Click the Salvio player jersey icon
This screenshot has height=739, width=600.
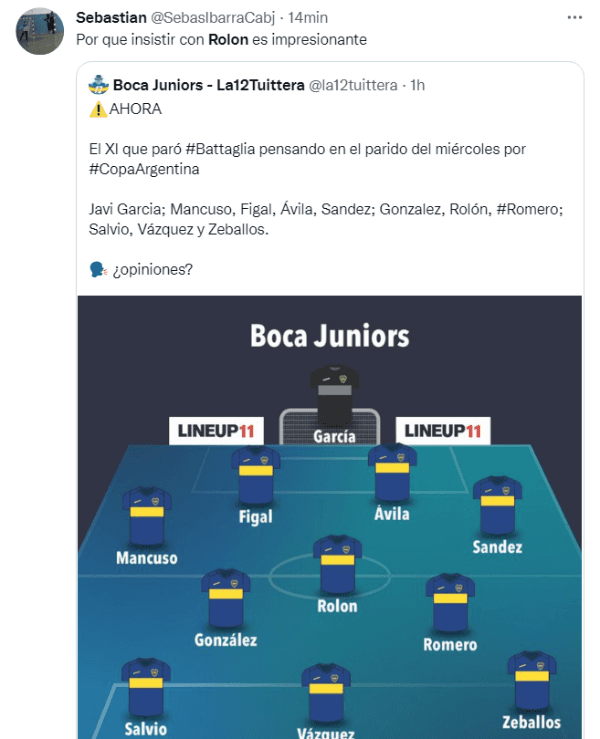[146, 687]
